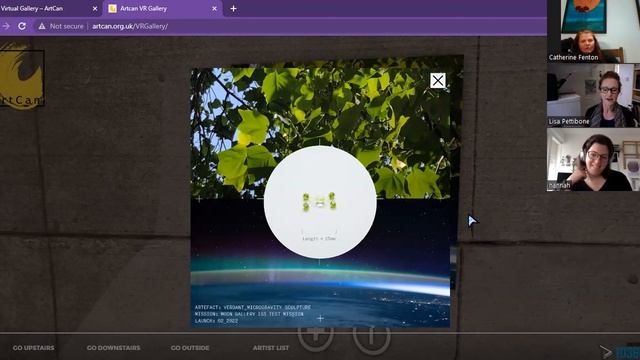Click GO UPSTAIRS in the gallery menu
The height and width of the screenshot is (360, 640).
33,348
